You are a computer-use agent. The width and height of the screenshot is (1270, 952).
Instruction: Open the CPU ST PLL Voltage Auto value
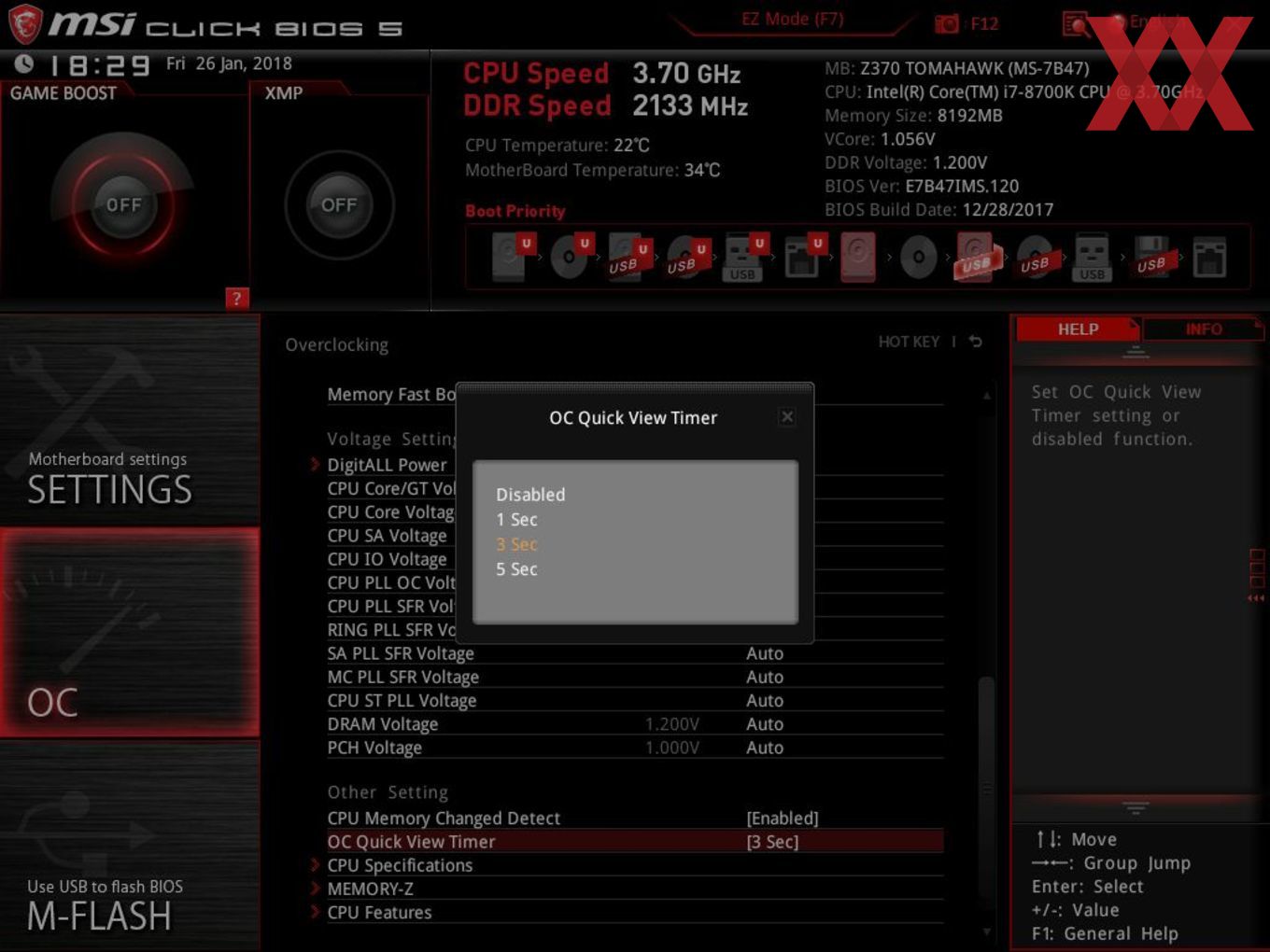(x=765, y=700)
